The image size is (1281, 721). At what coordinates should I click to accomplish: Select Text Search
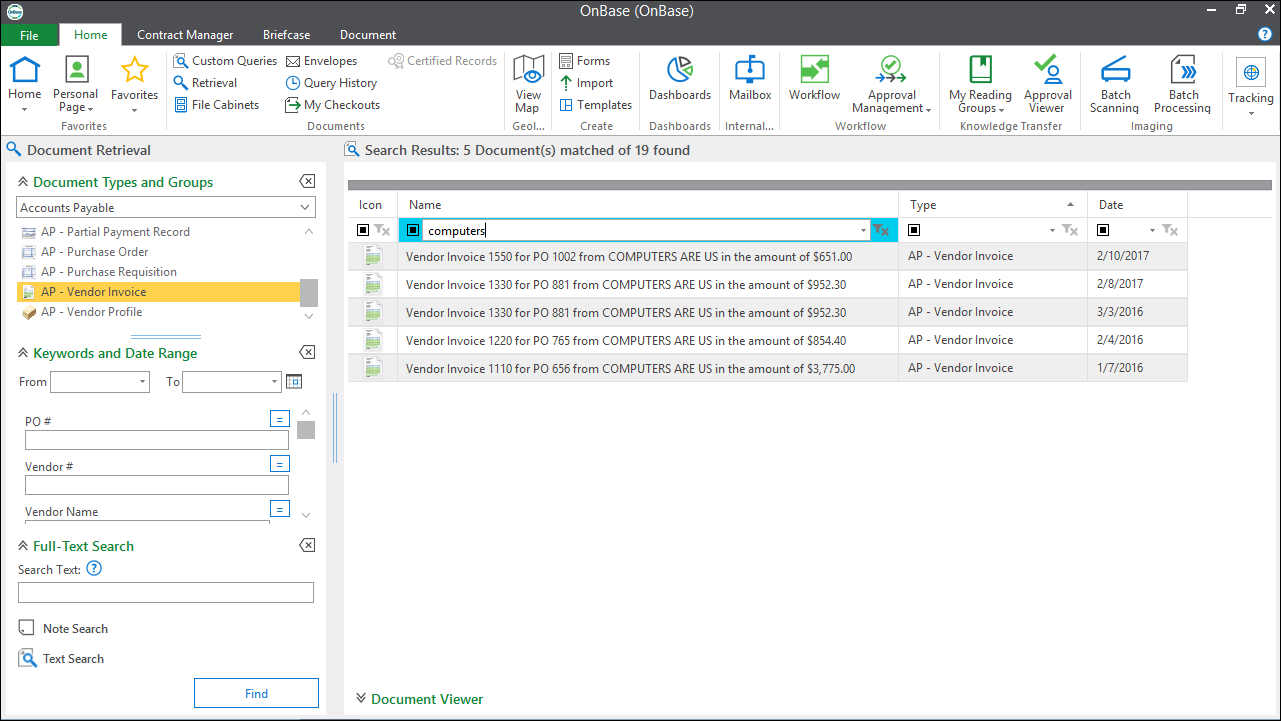(x=61, y=659)
